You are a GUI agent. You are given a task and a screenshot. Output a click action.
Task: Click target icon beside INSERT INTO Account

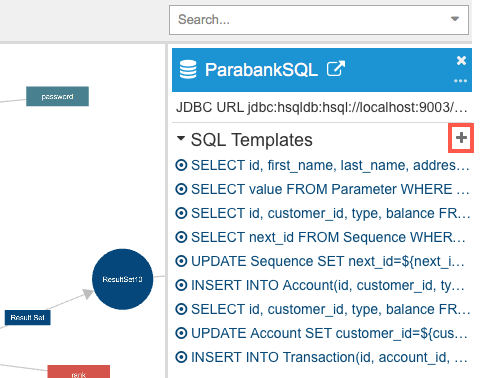(x=181, y=285)
